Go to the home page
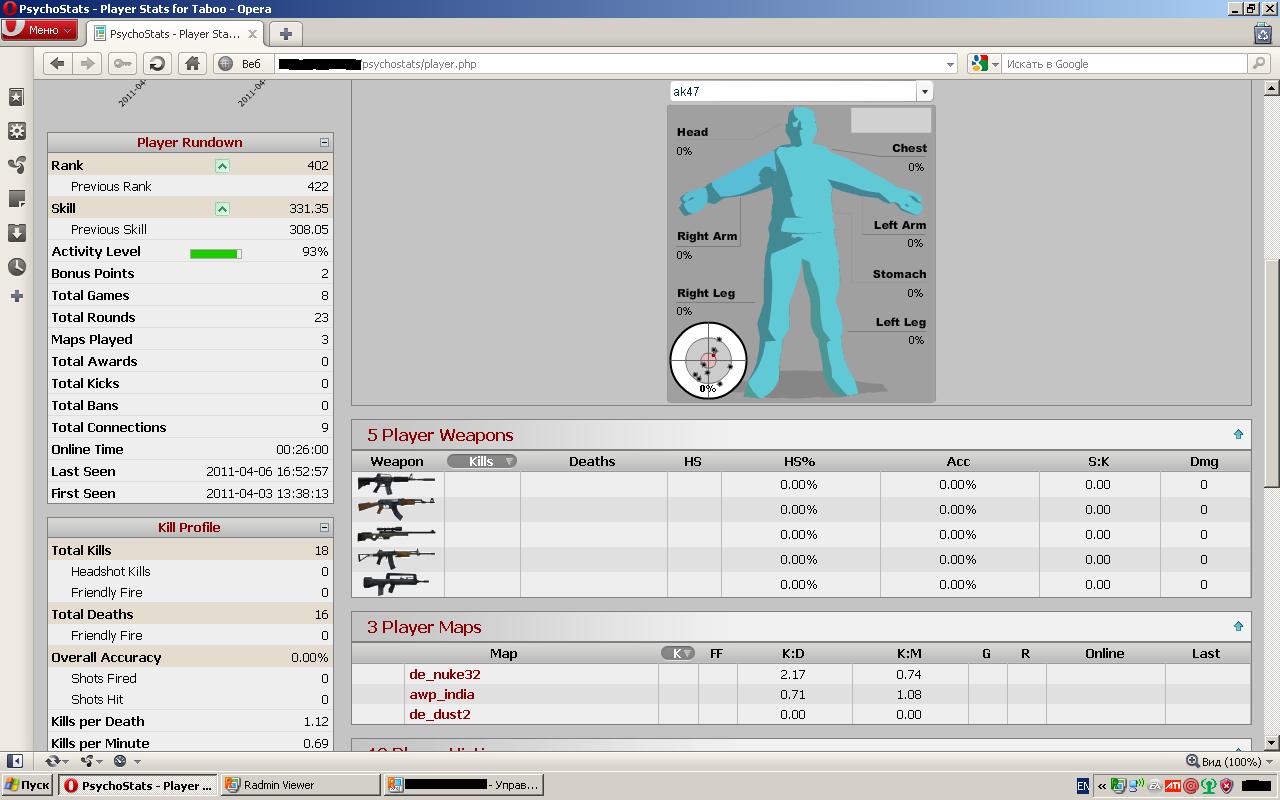The height and width of the screenshot is (800, 1280). tap(192, 63)
